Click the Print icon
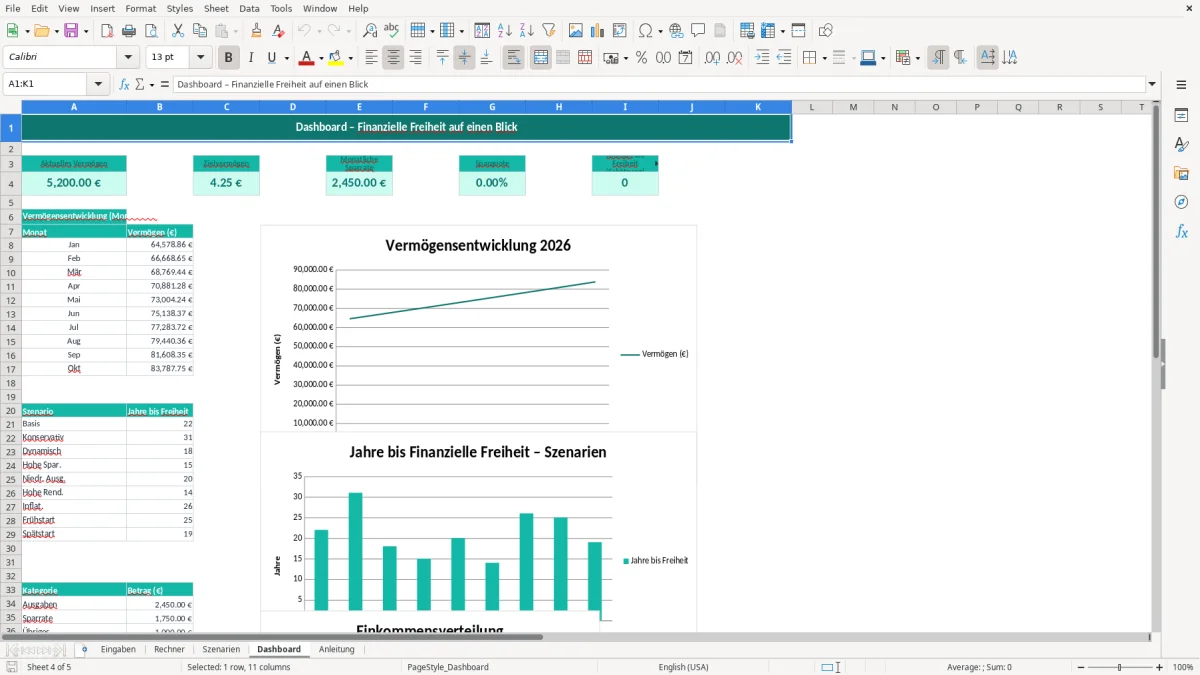This screenshot has width=1200, height=675. coord(129,31)
